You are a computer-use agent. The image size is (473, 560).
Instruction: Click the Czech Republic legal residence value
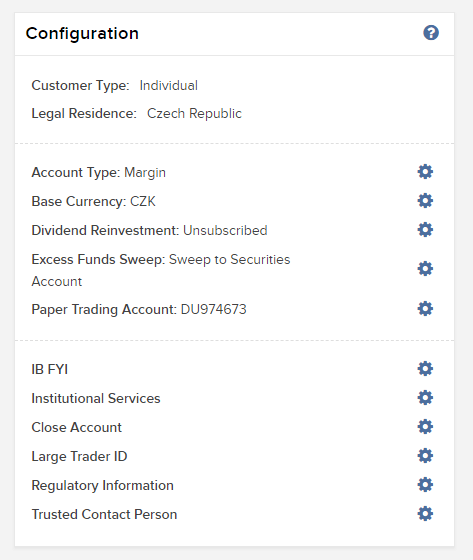coord(194,114)
